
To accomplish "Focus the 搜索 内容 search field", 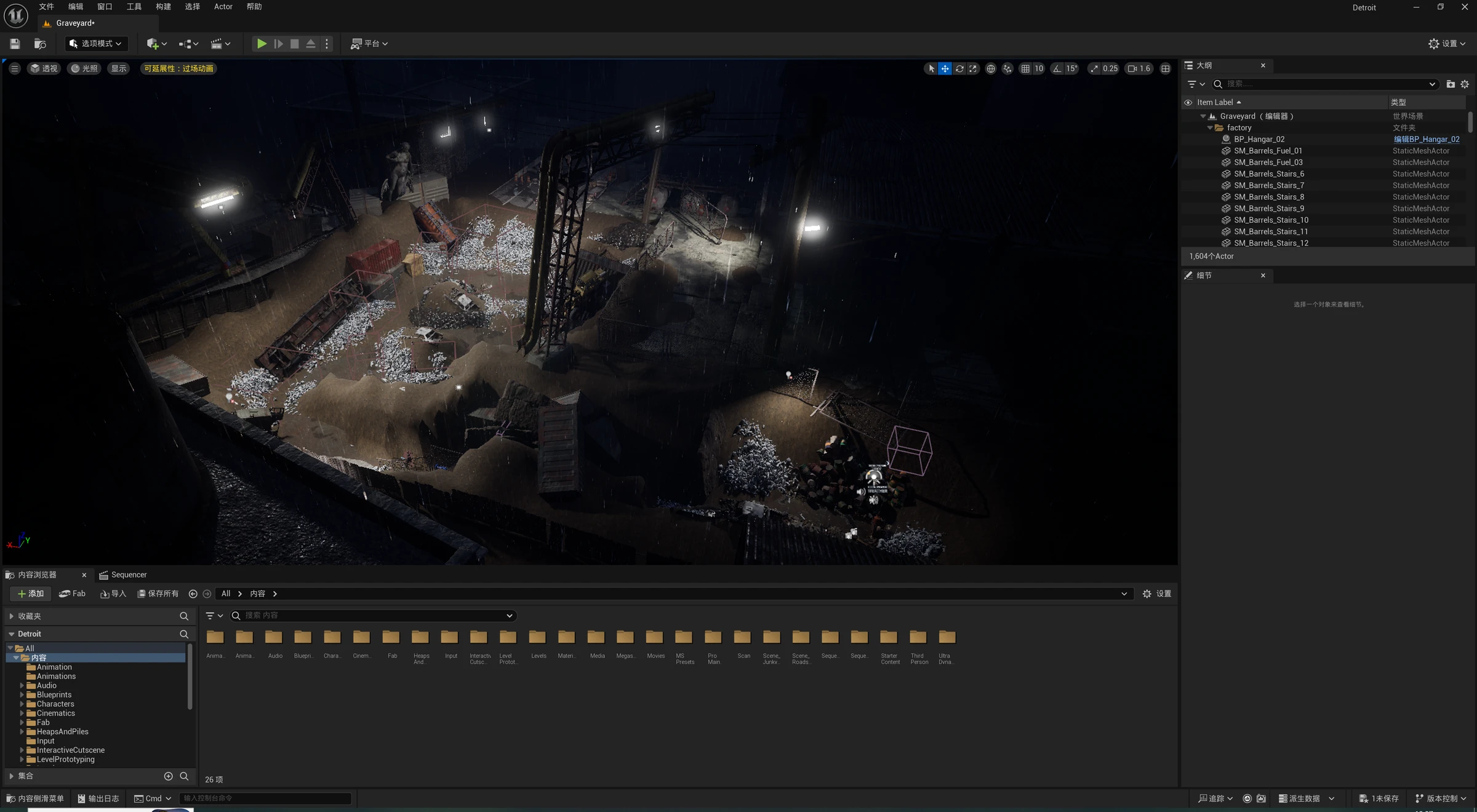I will (374, 616).
